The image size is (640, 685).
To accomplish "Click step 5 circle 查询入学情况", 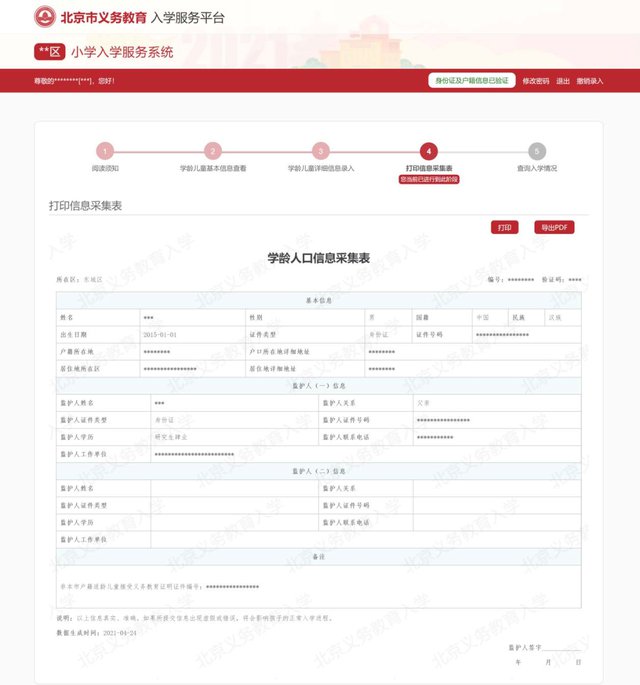I will click(537, 151).
